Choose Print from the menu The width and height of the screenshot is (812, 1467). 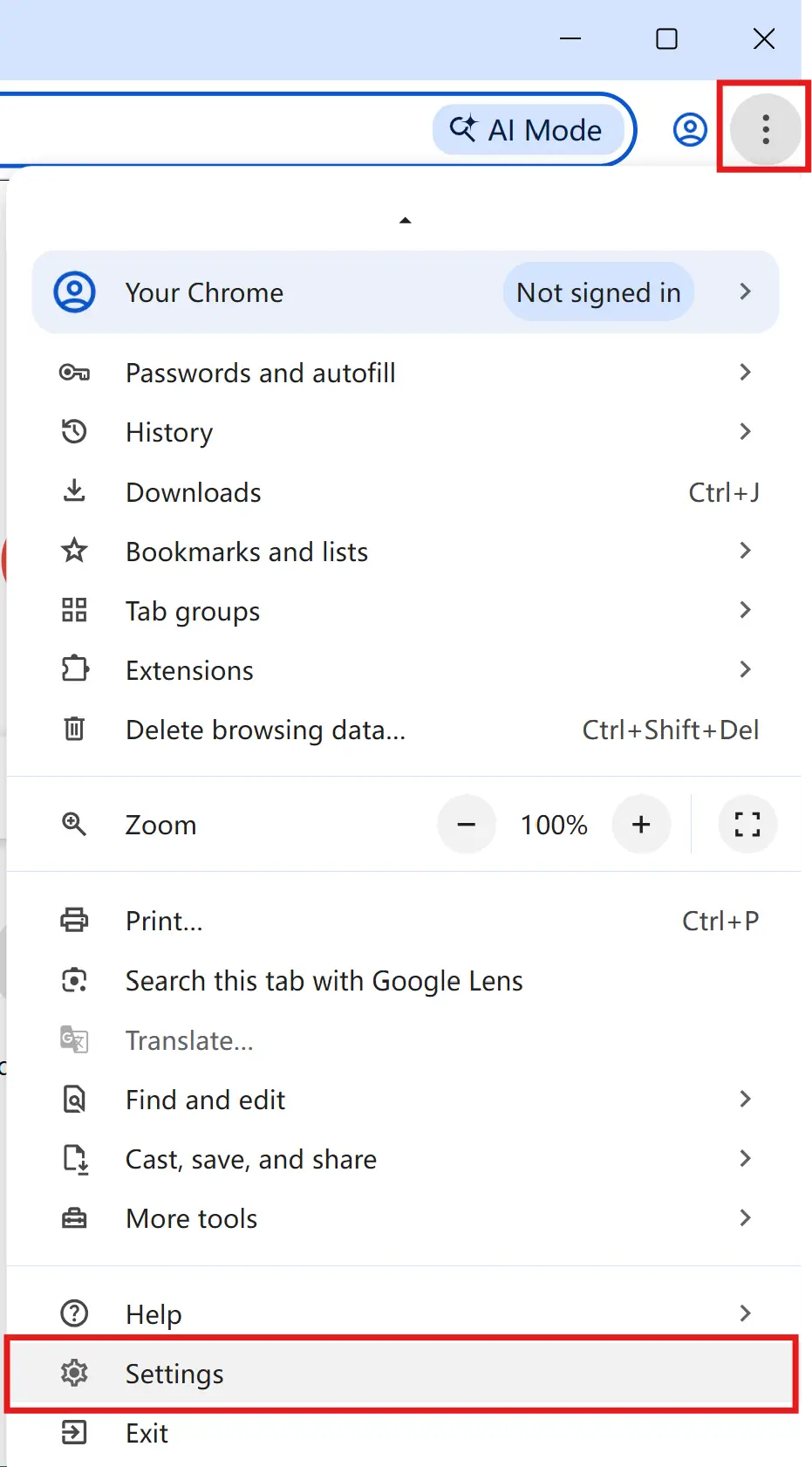pyautogui.click(x=405, y=921)
